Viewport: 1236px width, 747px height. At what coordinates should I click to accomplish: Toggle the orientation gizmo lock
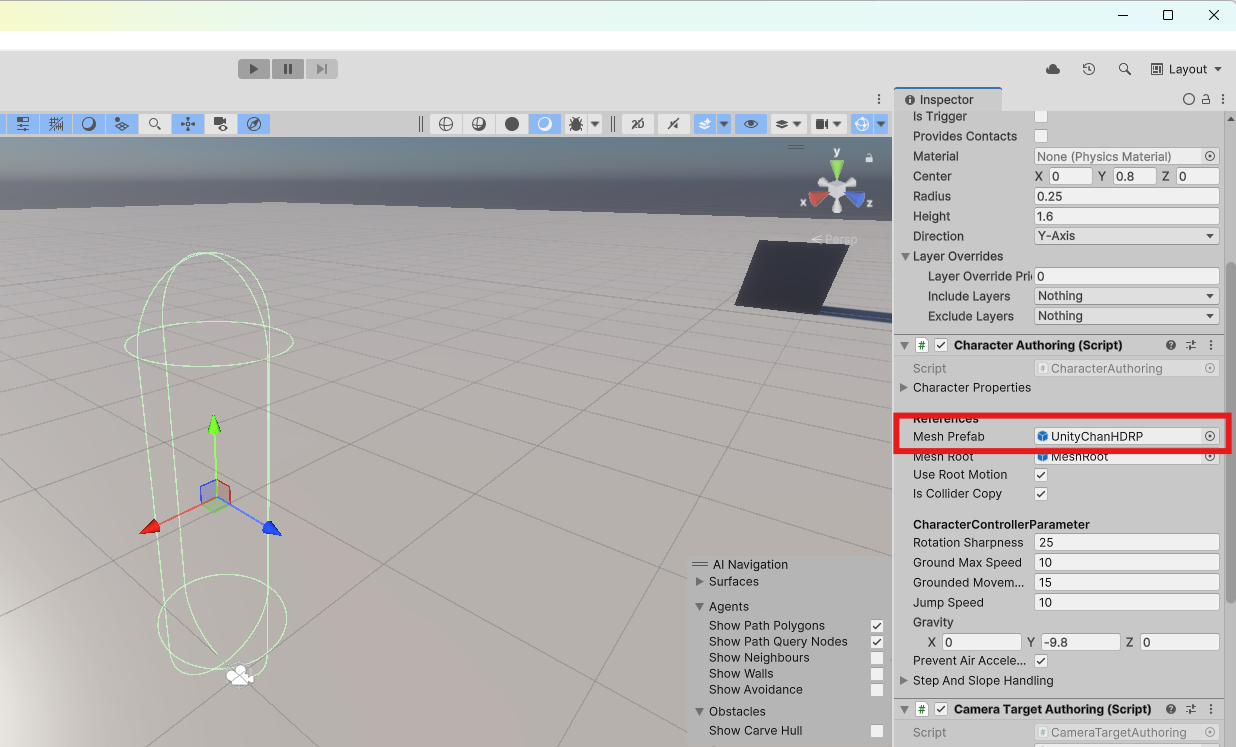pyautogui.click(x=869, y=158)
